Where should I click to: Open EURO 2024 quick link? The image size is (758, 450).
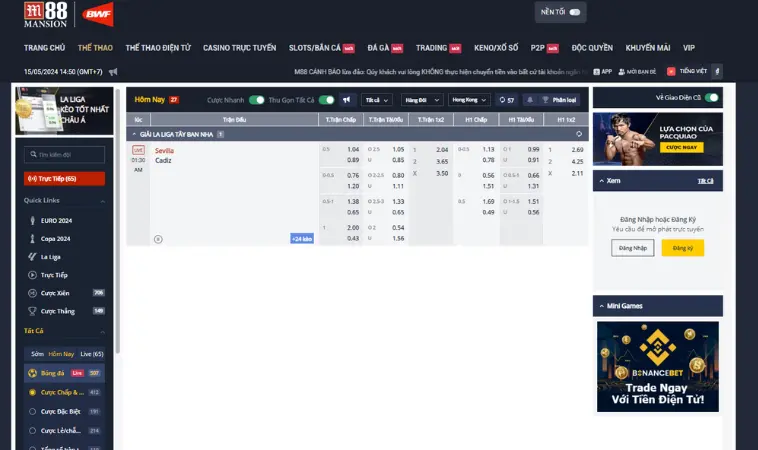coord(57,220)
